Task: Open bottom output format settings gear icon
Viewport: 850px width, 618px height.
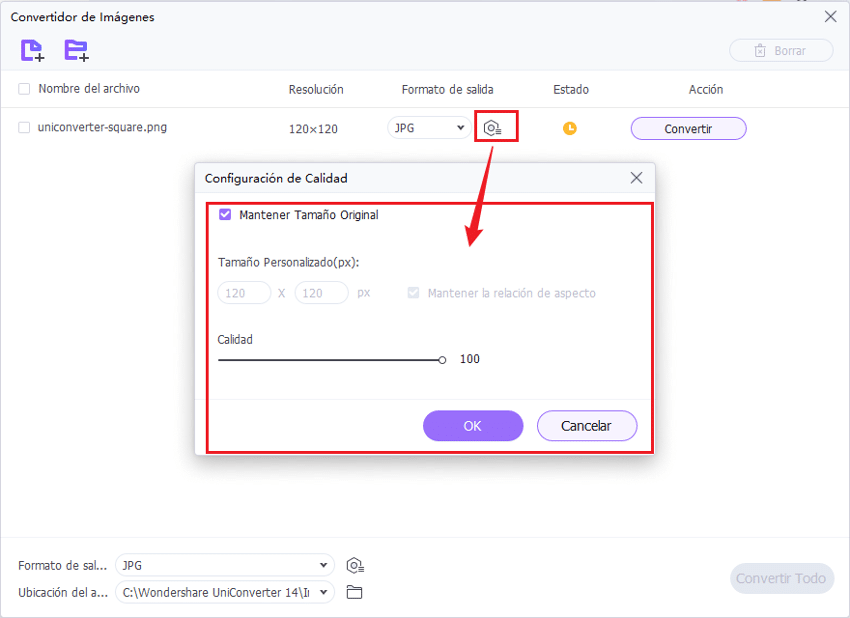Action: tap(354, 565)
